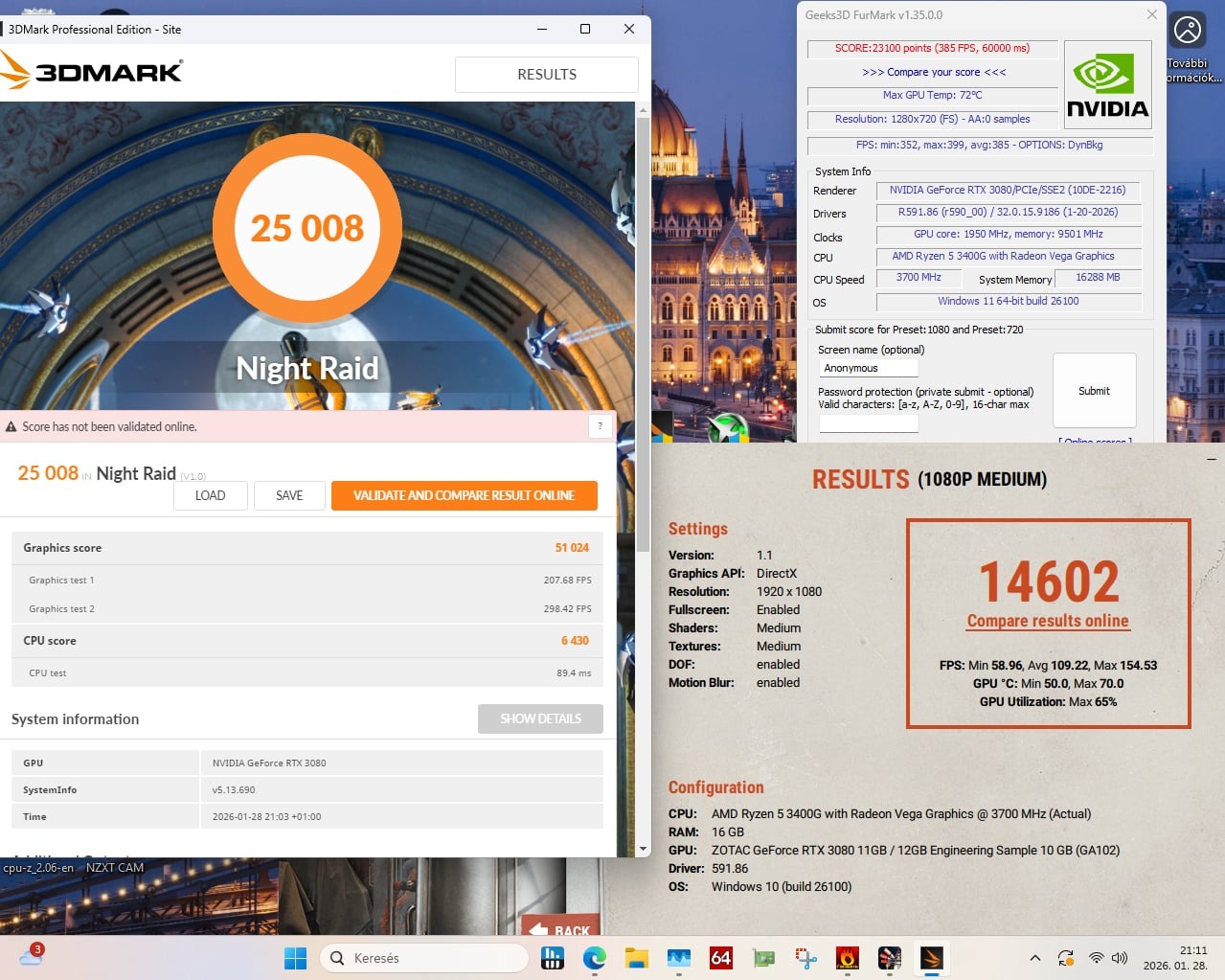
Task: Click the question mark help button
Action: point(601,426)
